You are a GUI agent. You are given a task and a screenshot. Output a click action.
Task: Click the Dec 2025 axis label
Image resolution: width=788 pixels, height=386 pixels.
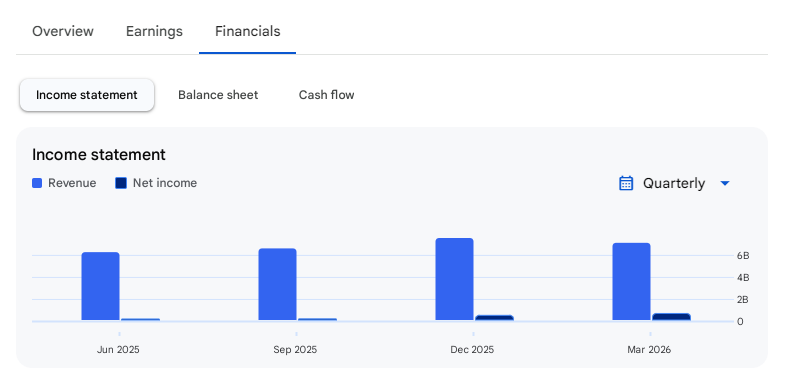point(472,350)
